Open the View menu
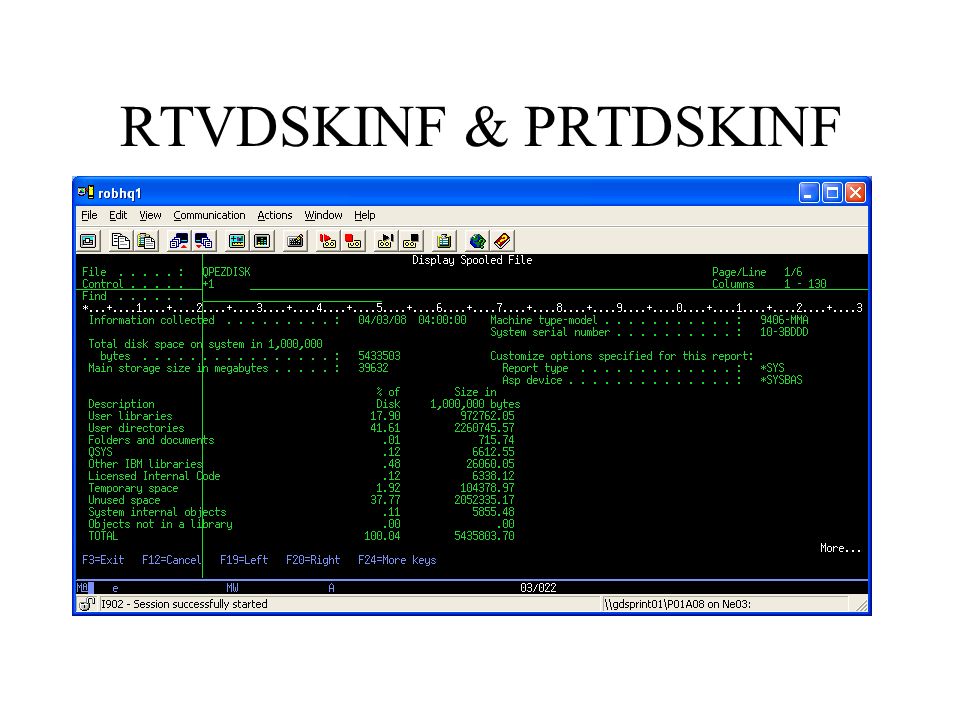This screenshot has height=720, width=960. click(150, 215)
